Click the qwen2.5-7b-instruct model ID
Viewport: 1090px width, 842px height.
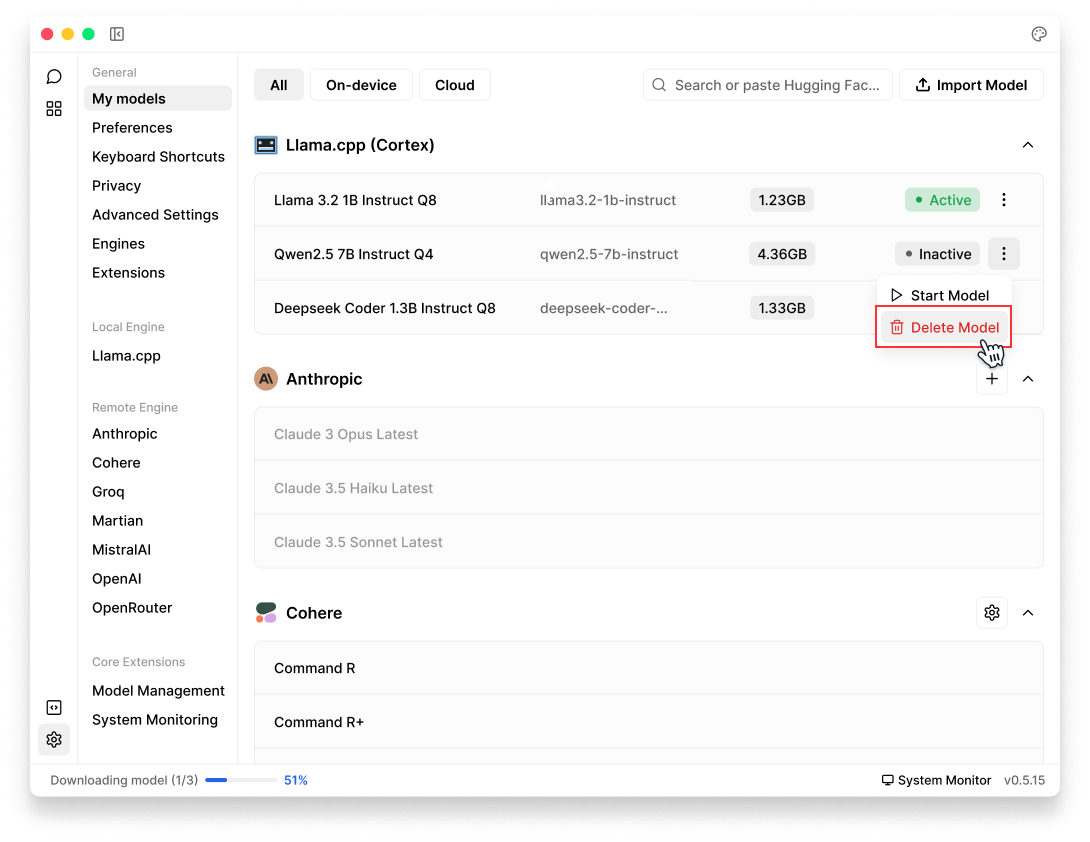coord(609,254)
